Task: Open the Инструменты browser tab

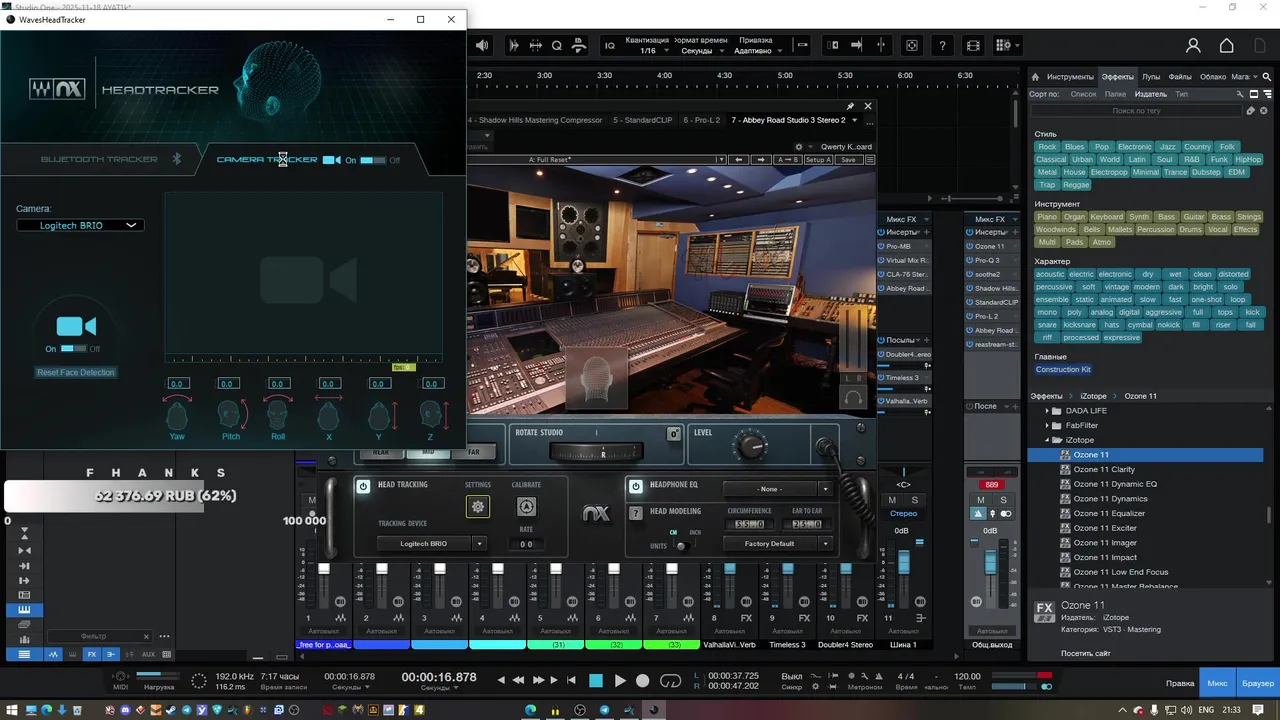Action: pos(1070,77)
